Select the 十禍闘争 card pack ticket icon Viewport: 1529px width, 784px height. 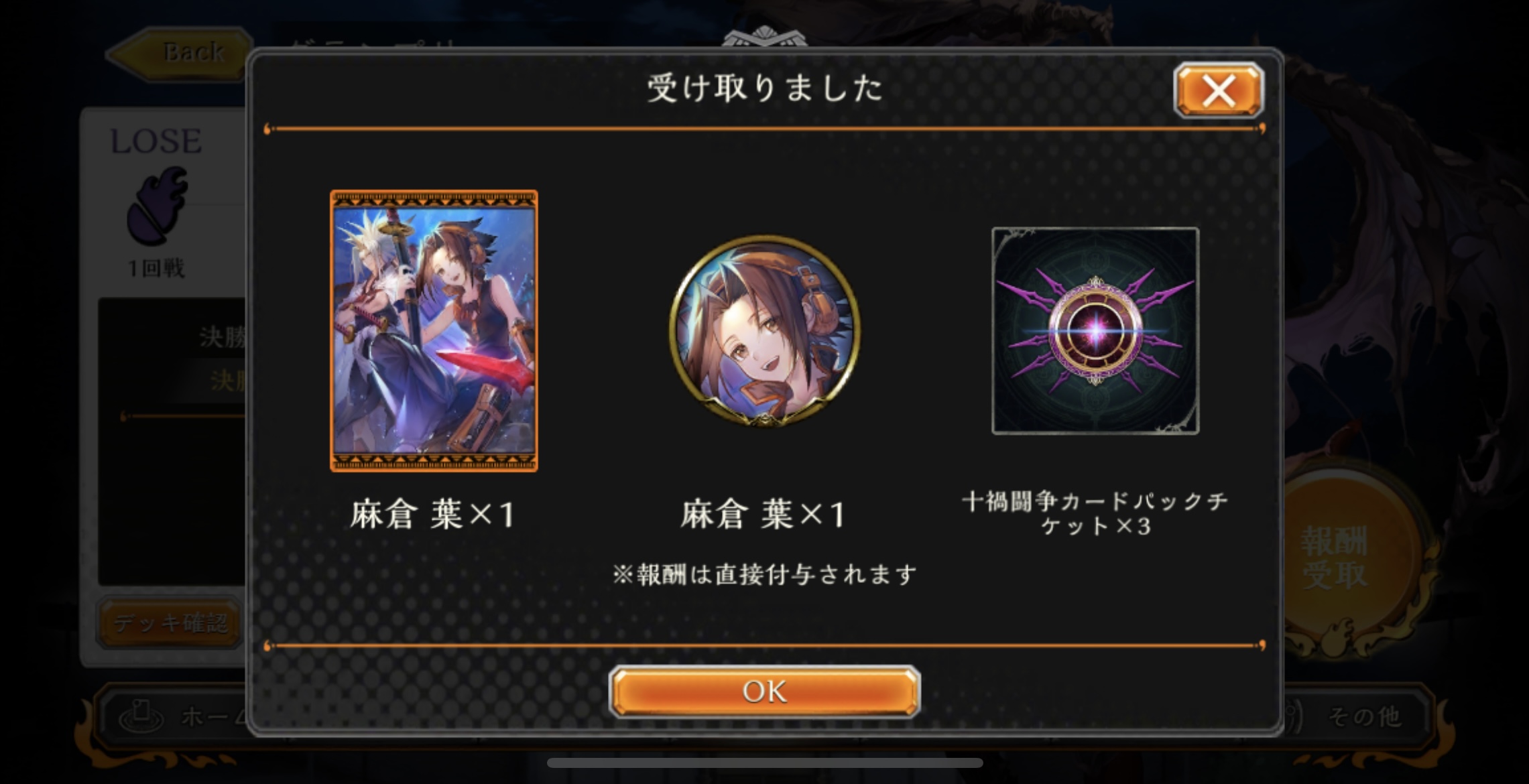tap(1095, 331)
